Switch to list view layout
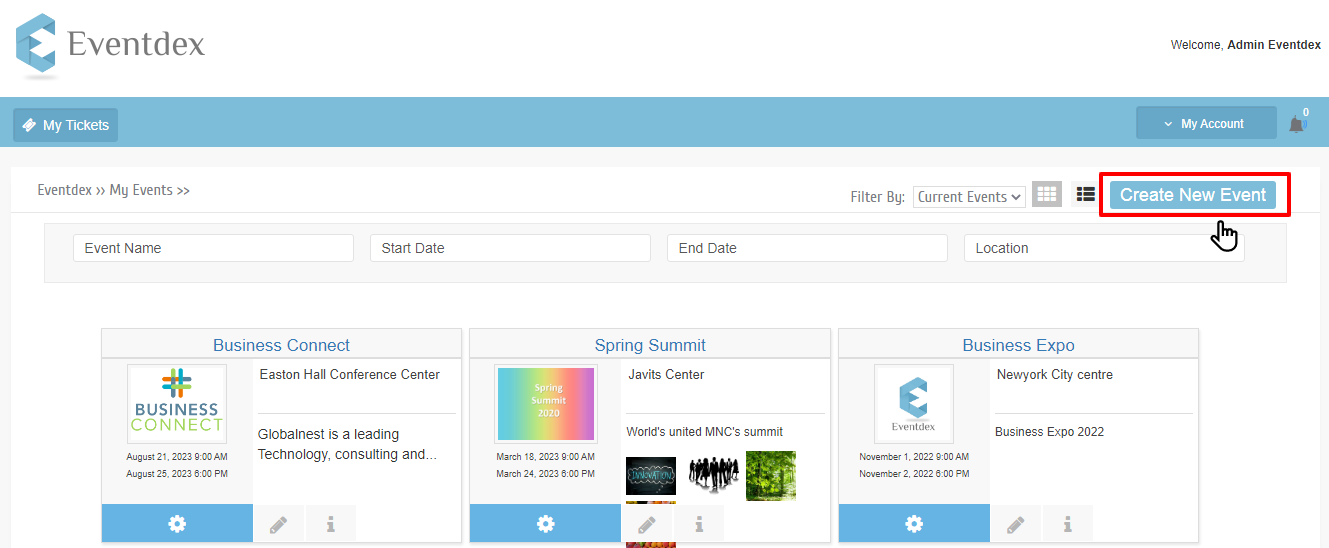This screenshot has width=1329, height=548. pyautogui.click(x=1085, y=194)
